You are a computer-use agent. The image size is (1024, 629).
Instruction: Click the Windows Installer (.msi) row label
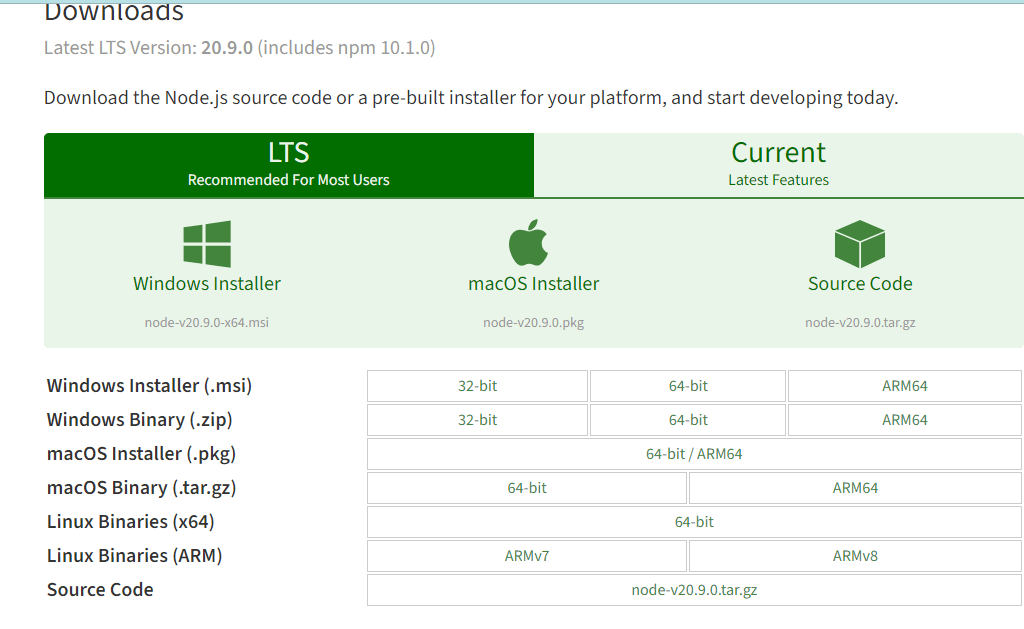(149, 385)
